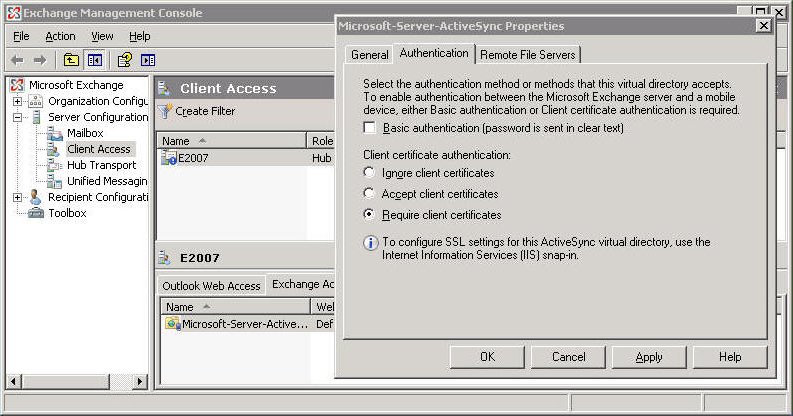Click the Create Filter link
The image size is (793, 416).
[205, 111]
